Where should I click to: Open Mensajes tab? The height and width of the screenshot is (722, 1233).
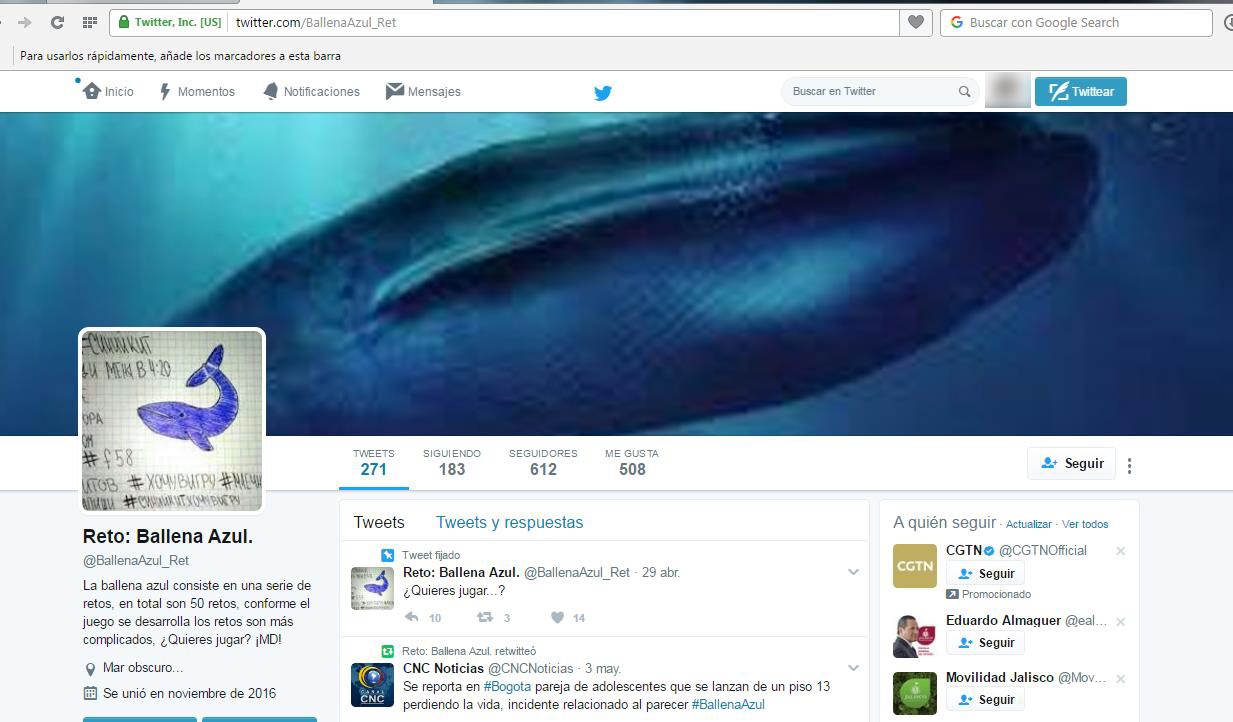[423, 91]
